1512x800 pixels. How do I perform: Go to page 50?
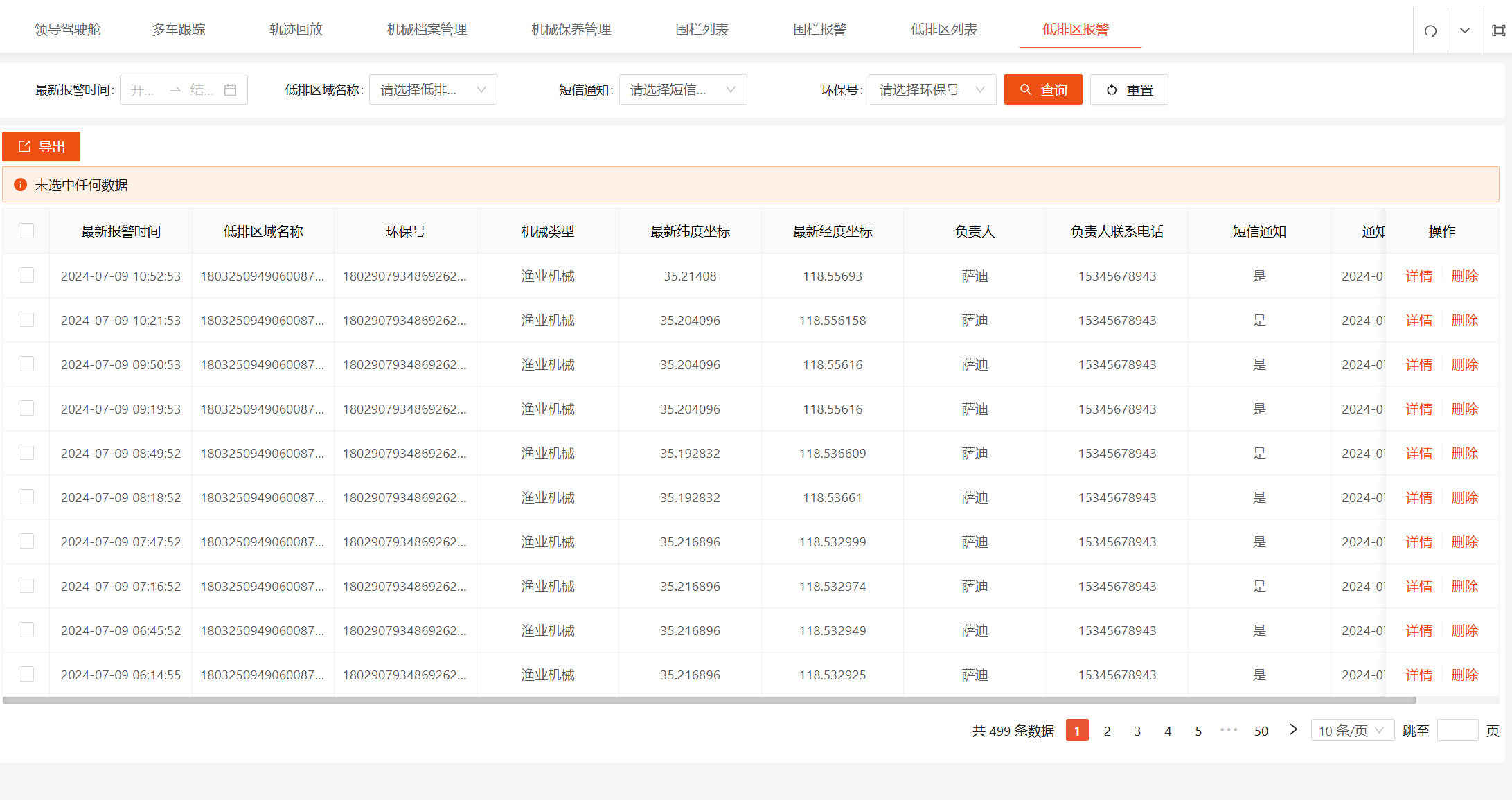[1261, 730]
